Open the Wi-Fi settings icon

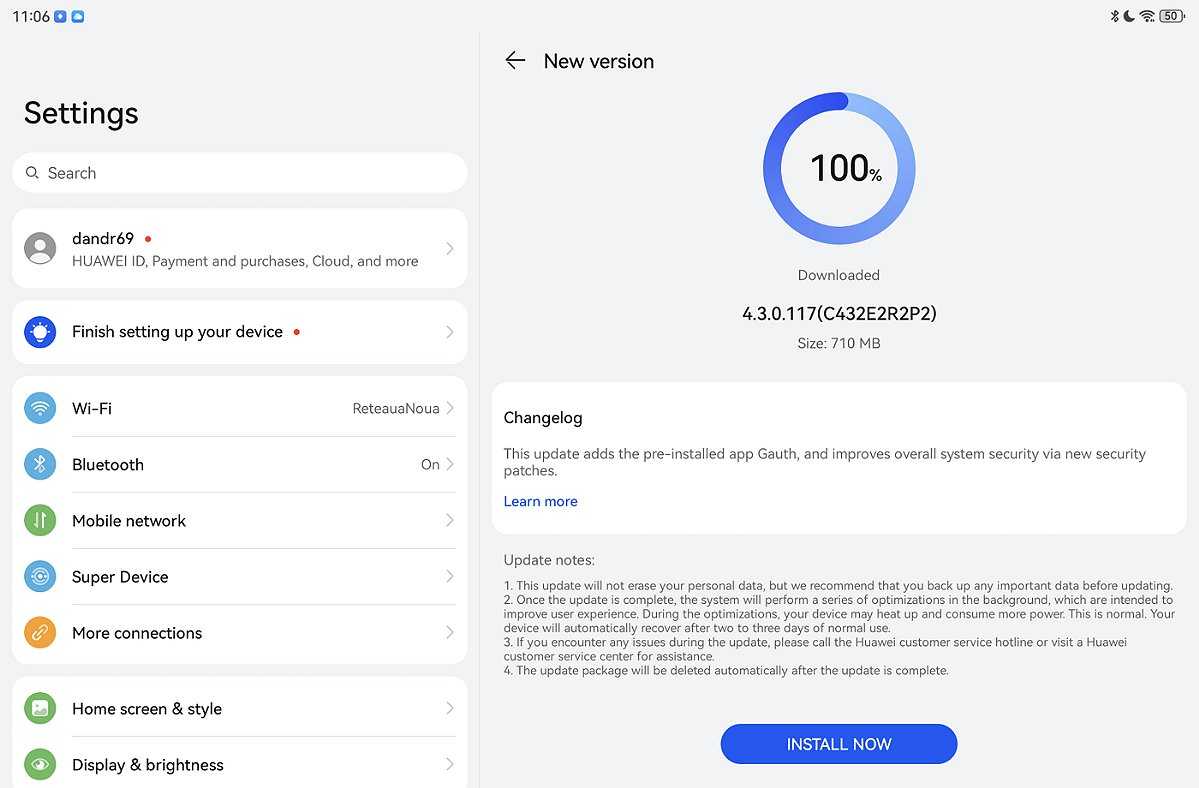[x=40, y=408]
